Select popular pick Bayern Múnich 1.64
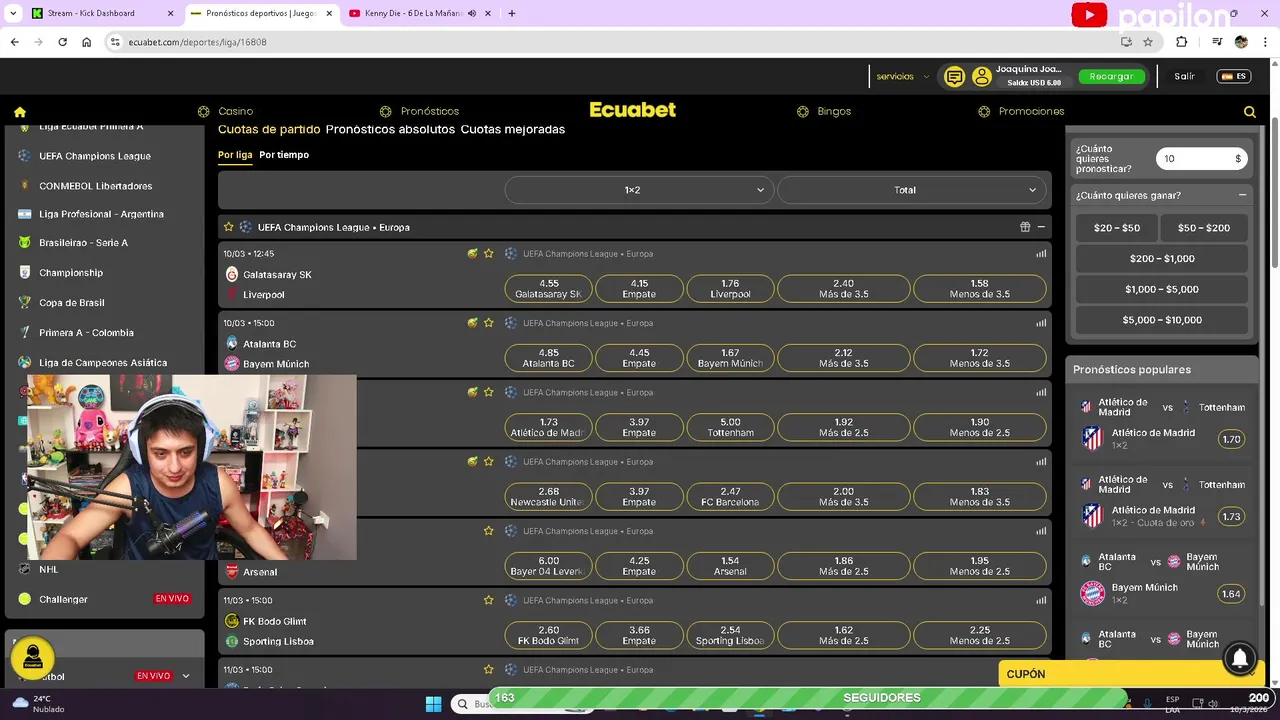Viewport: 1280px width, 720px height. point(1232,594)
